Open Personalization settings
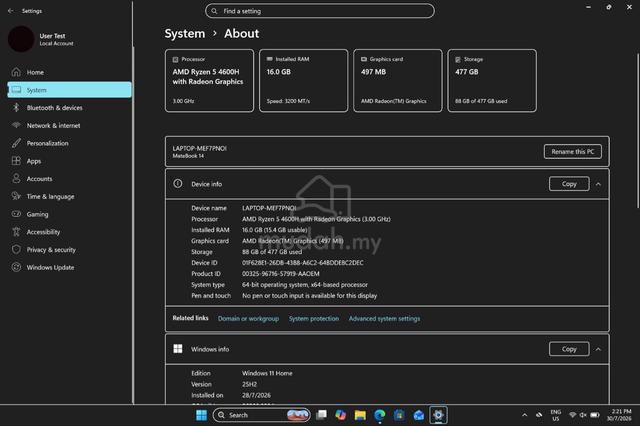This screenshot has height=426, width=640. 69,143
